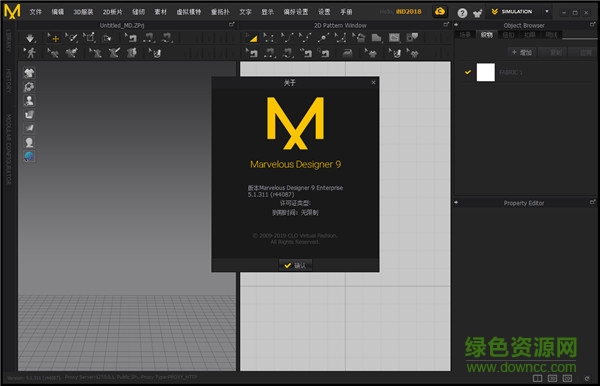Viewport: 600px width, 386px height.
Task: Choose the Edit Curvature tool in 2D toolbar
Action: coord(287,38)
